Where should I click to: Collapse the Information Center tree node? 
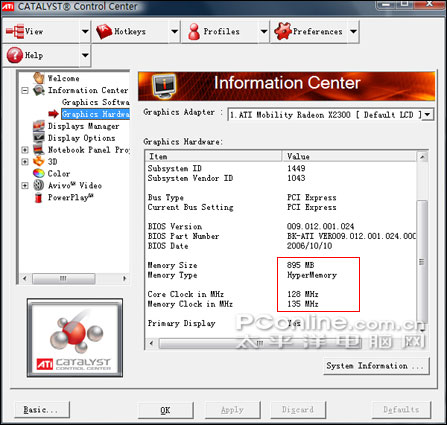25,90
